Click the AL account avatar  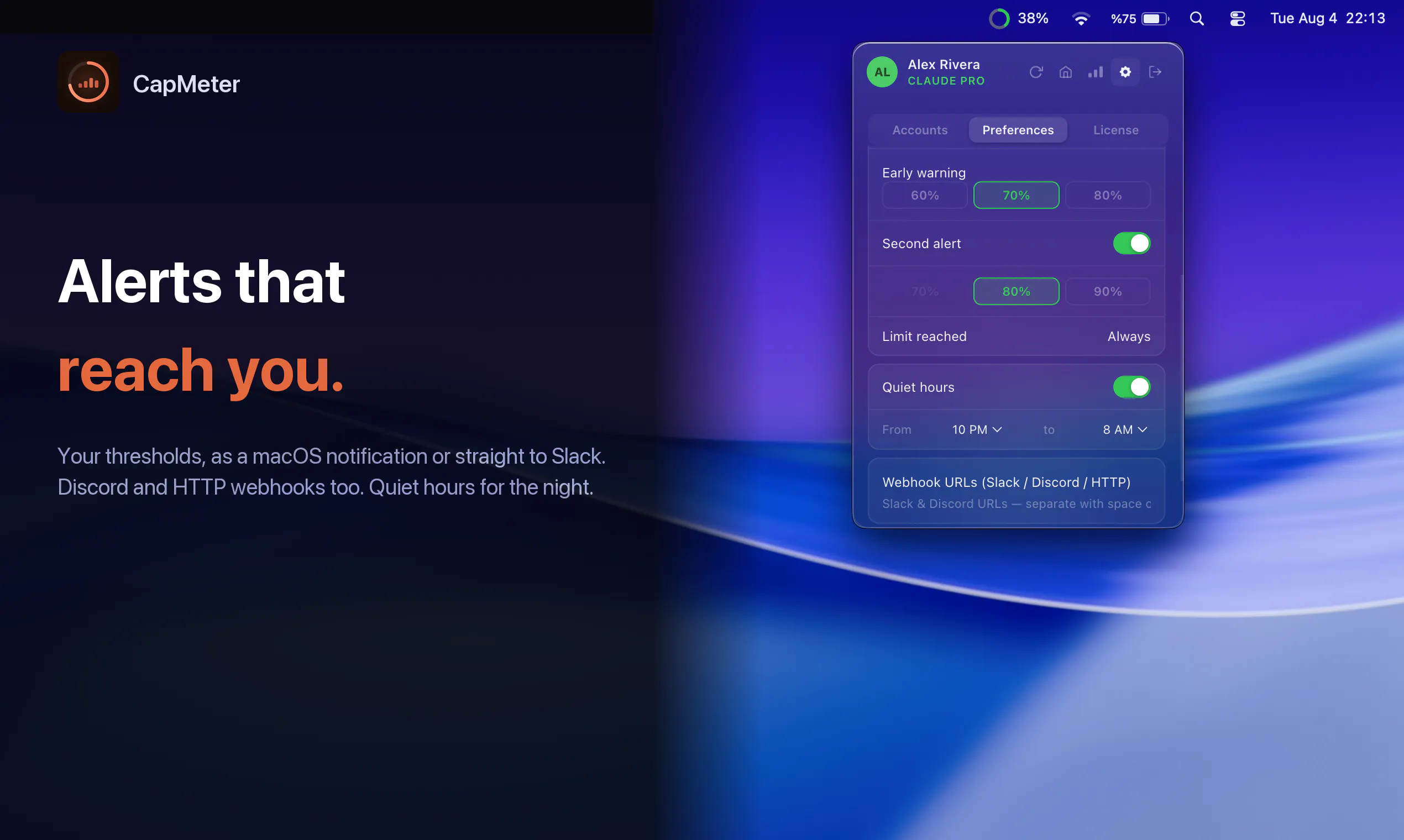(x=882, y=72)
